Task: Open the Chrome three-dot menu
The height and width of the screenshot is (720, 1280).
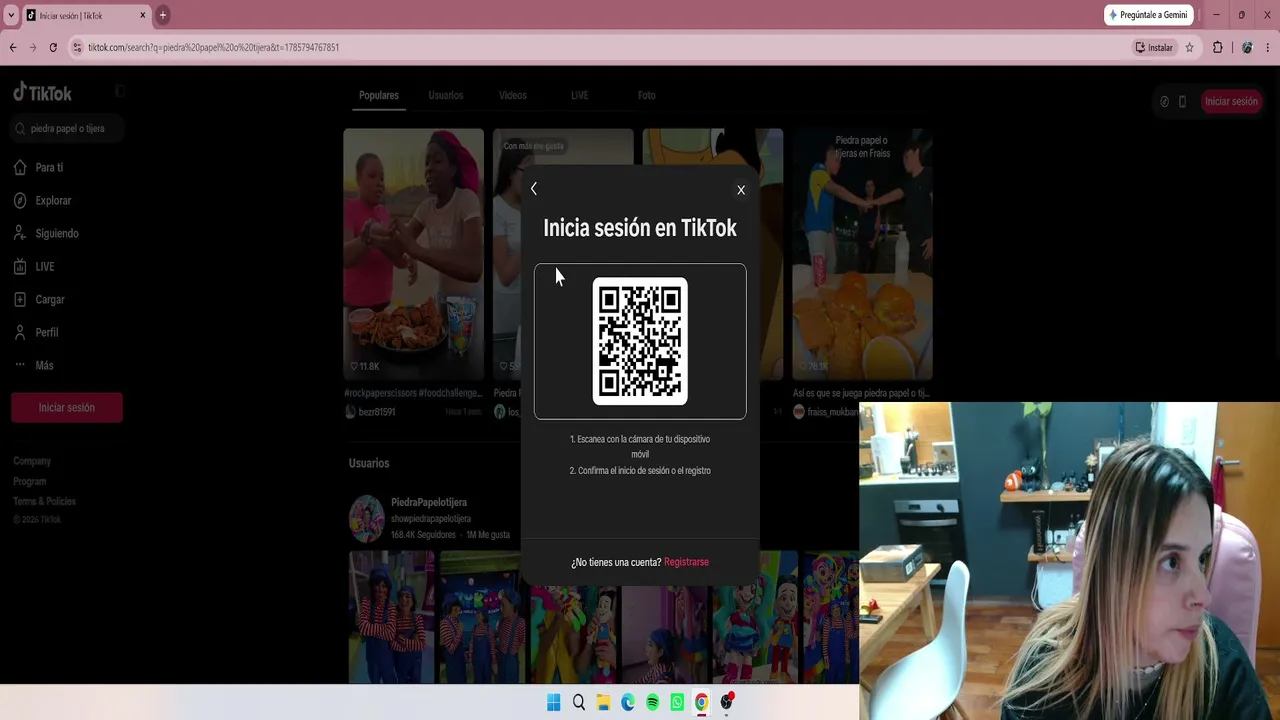Action: coord(1268,47)
